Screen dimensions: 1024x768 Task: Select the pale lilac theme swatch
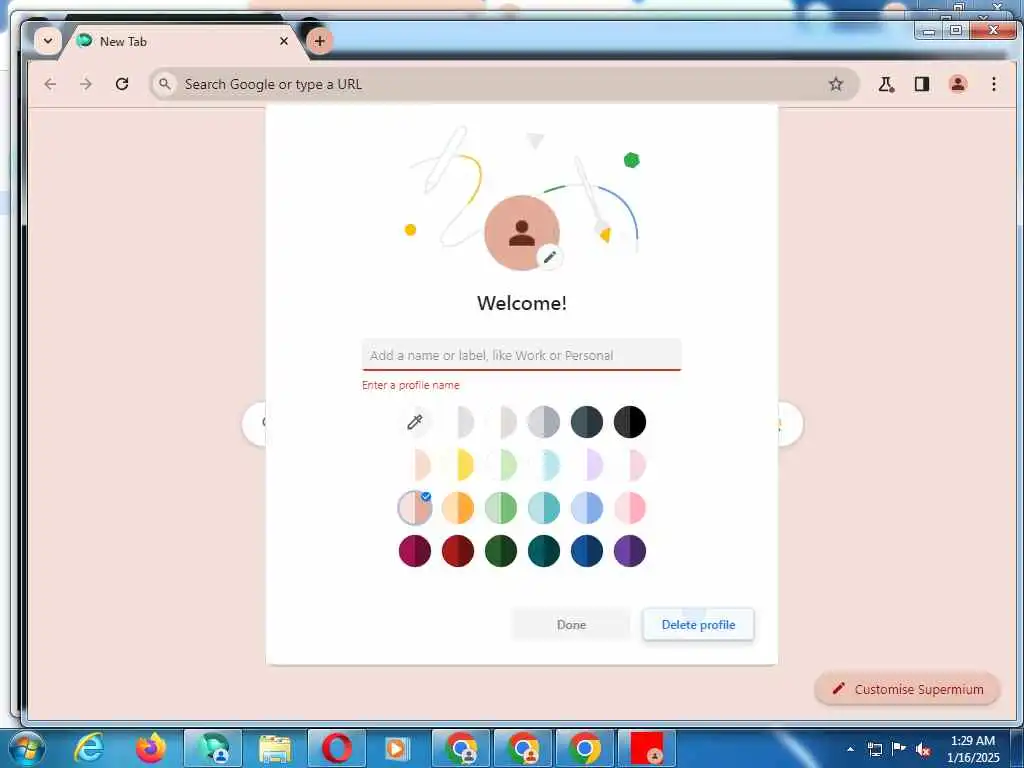pos(587,465)
